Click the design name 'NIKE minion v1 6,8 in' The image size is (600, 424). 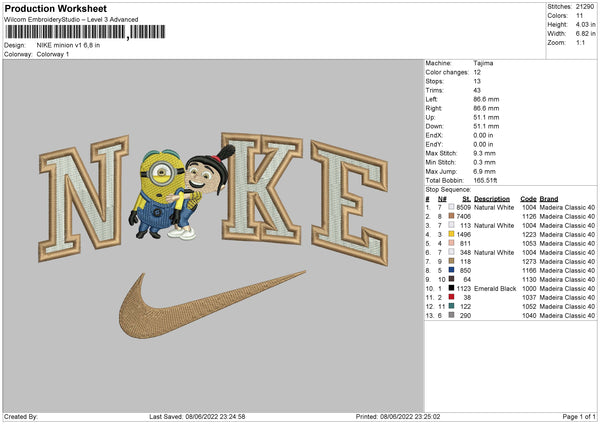[68, 45]
